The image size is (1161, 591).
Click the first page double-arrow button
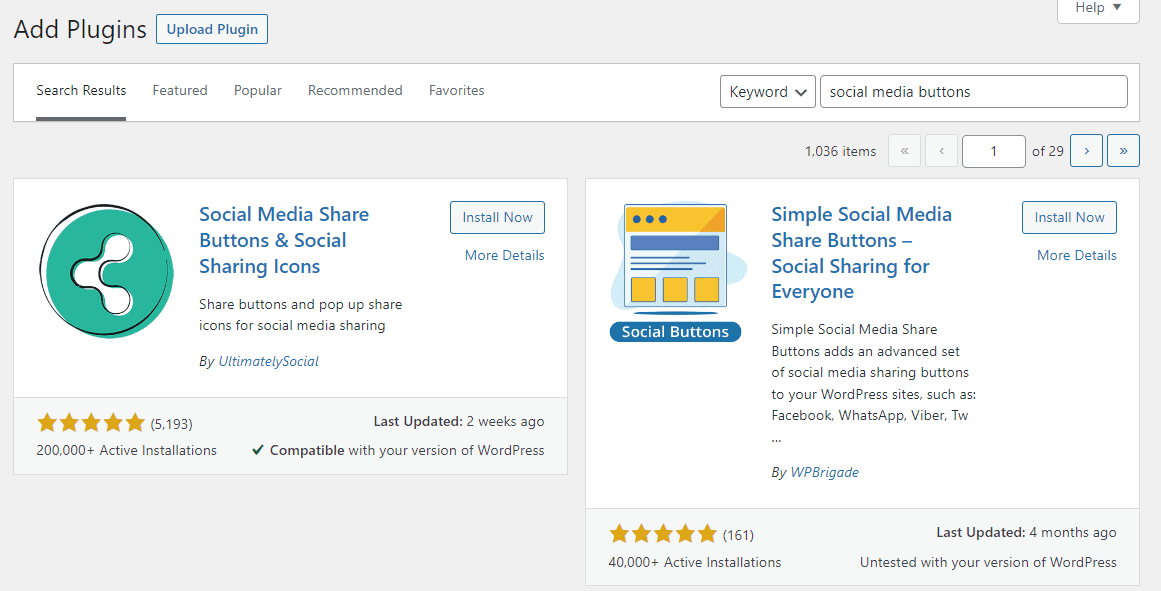pos(904,150)
